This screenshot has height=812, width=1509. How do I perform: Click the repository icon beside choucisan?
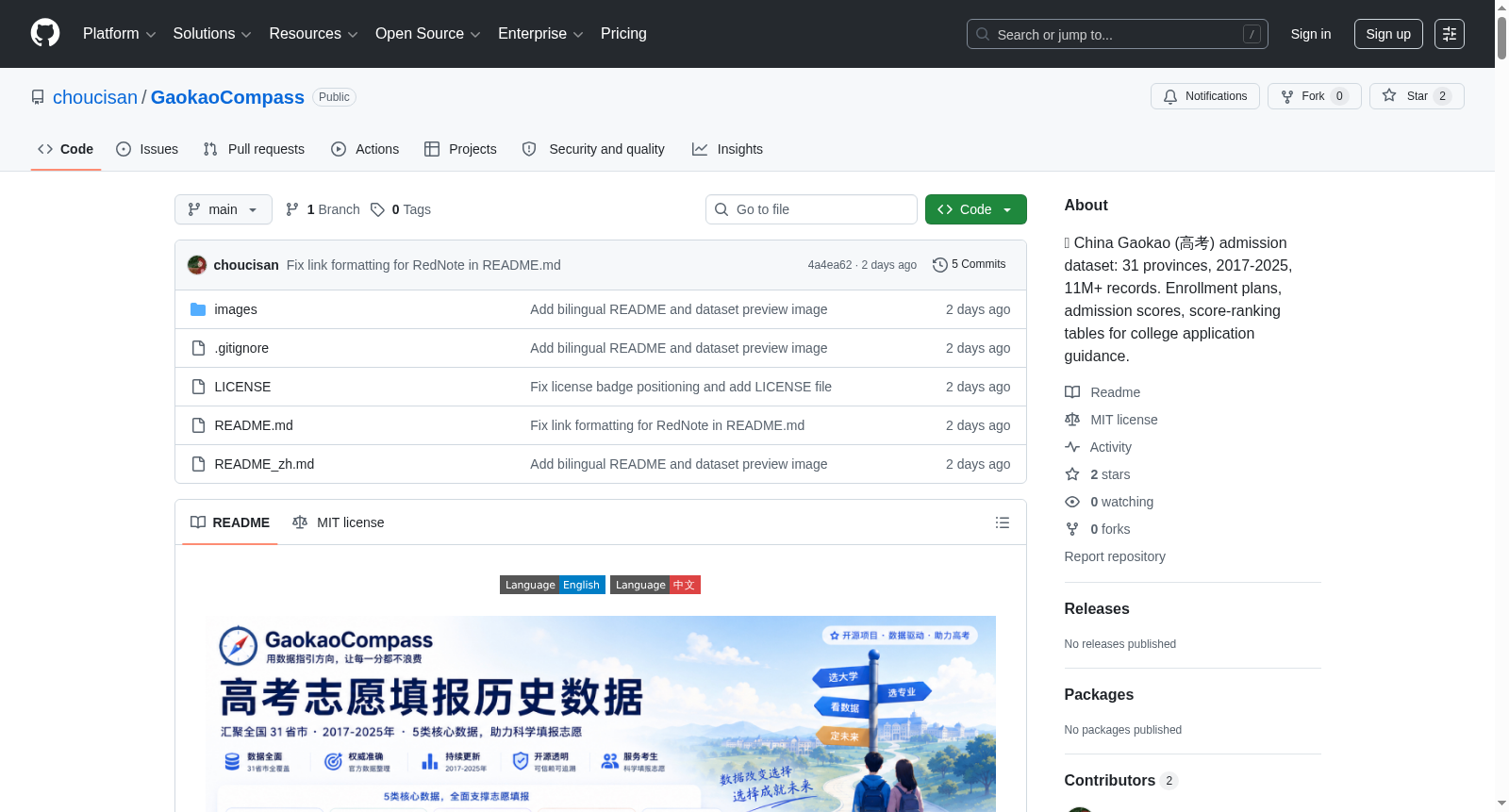coord(38,97)
